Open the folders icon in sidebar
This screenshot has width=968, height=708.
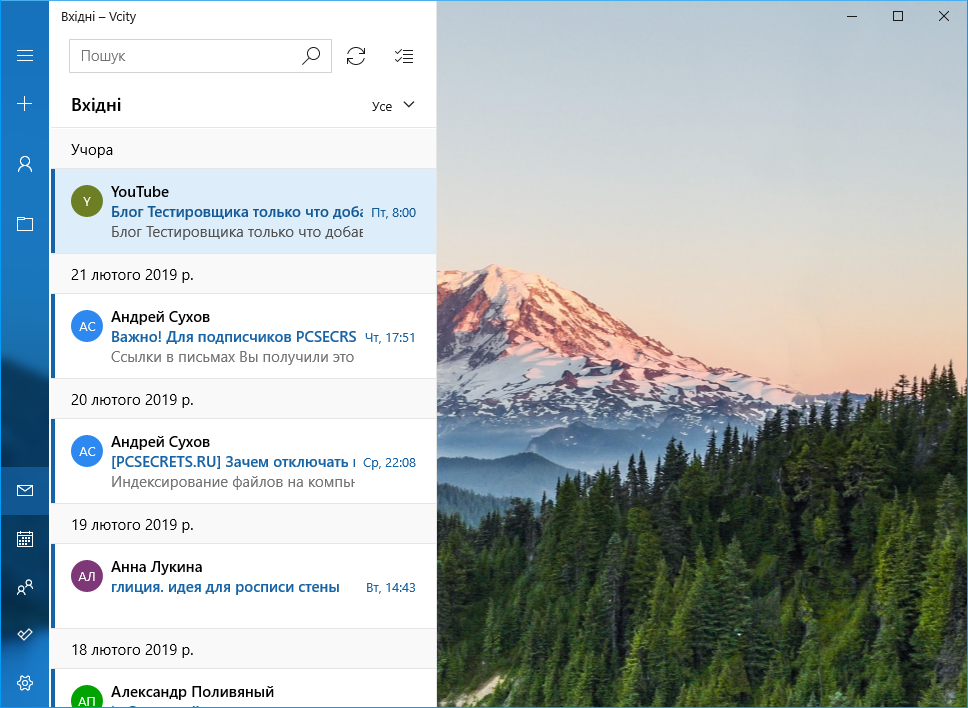pyautogui.click(x=25, y=223)
